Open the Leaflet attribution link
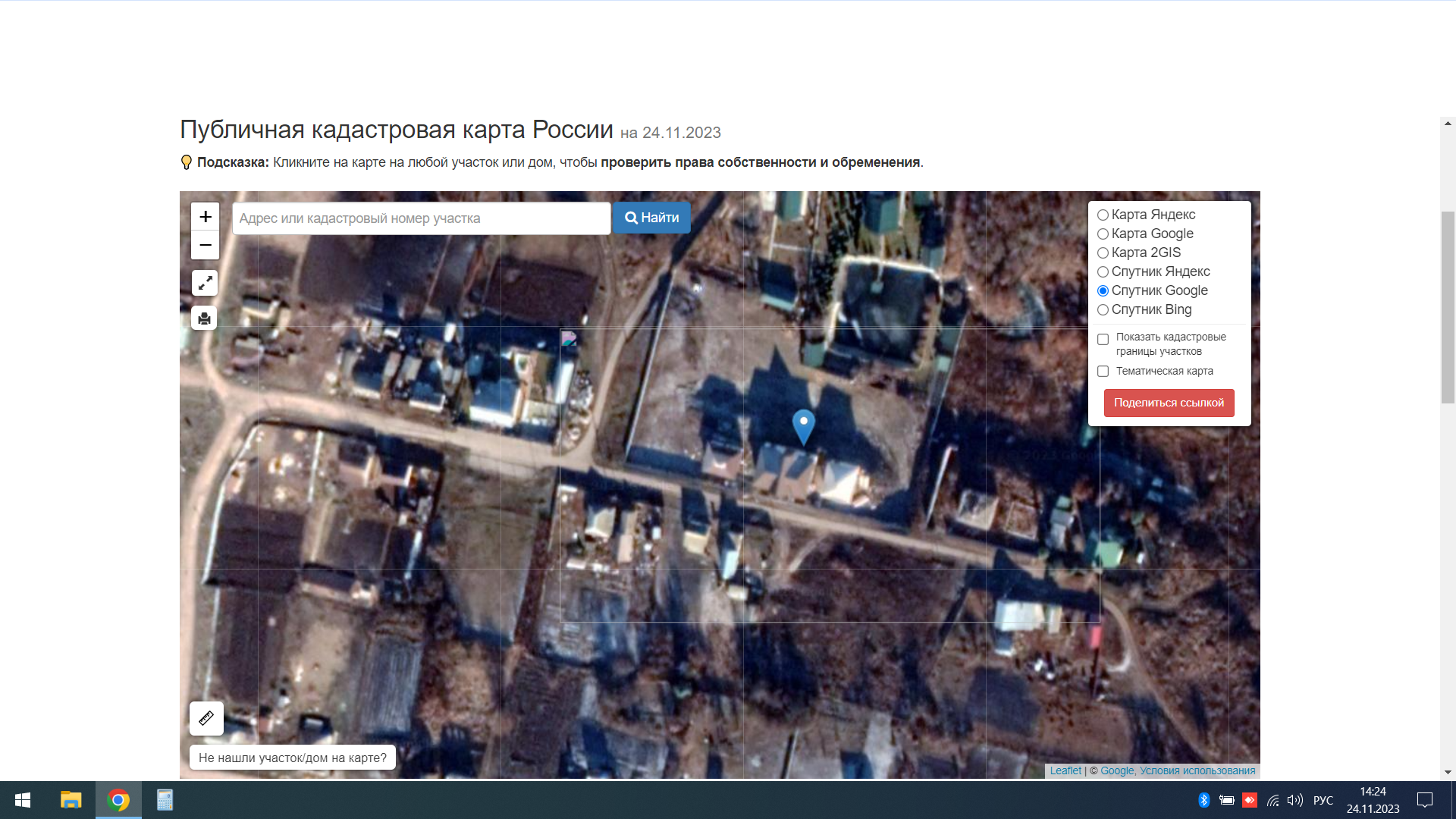 click(1065, 770)
